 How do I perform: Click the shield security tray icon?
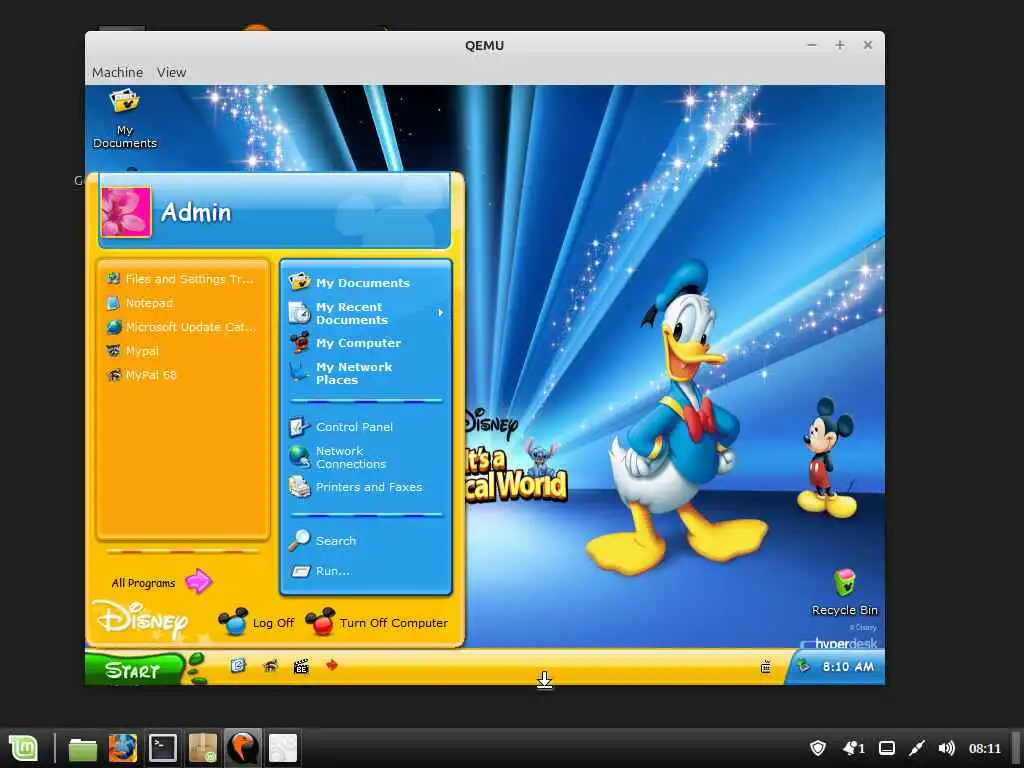pyautogui.click(x=818, y=748)
